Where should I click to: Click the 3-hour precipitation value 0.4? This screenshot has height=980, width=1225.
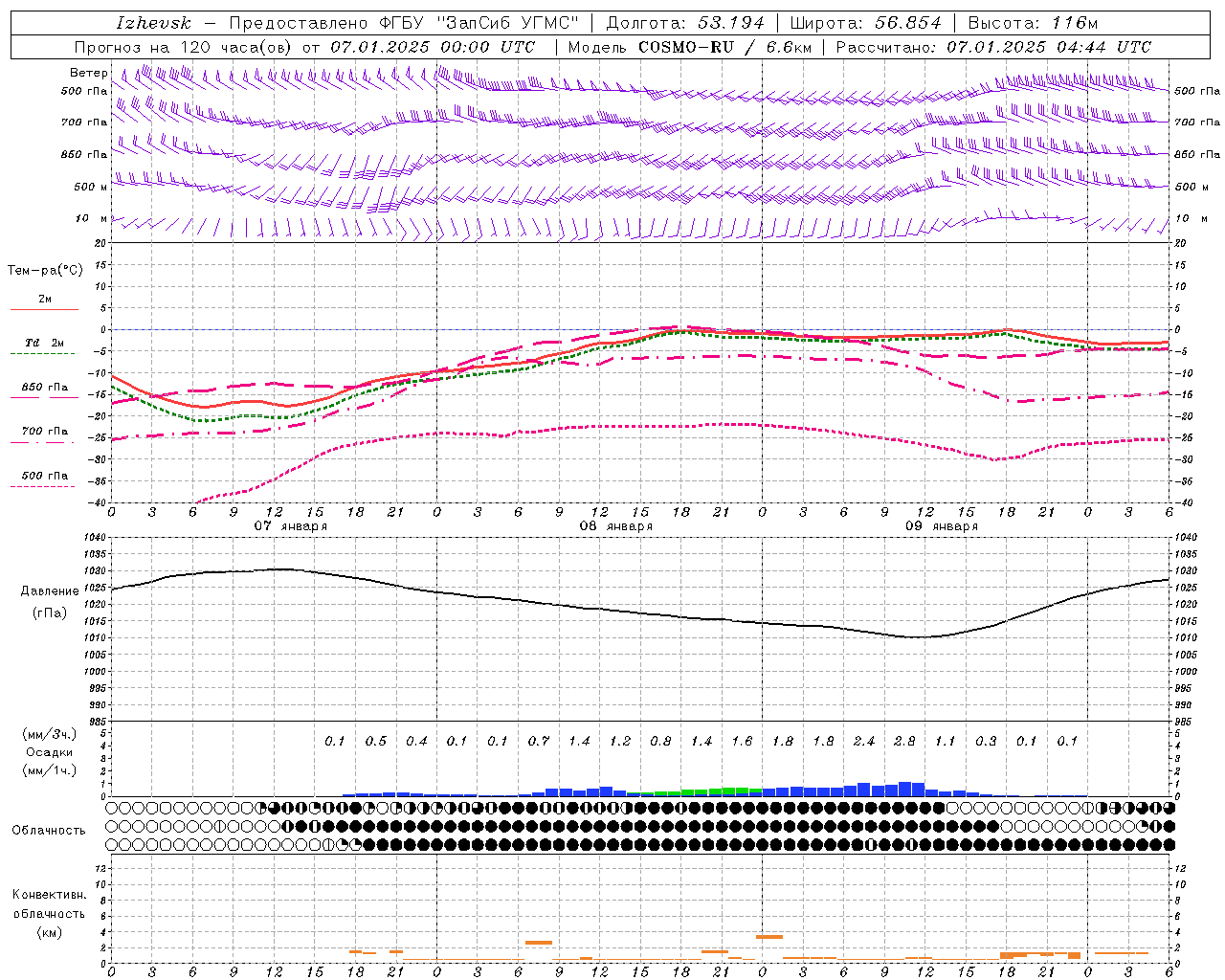coord(416,742)
